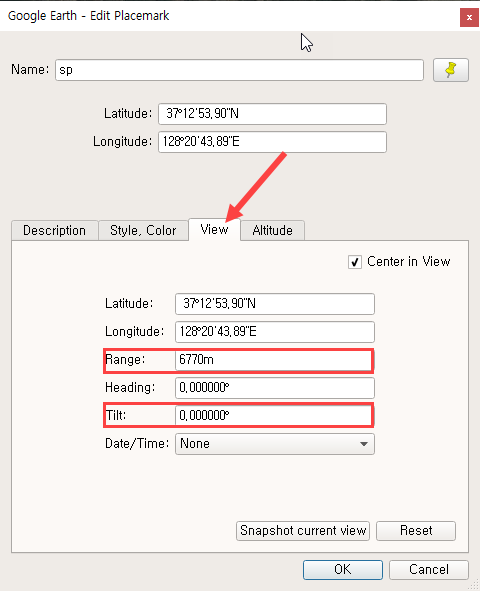Click the Heading value field
The width and height of the screenshot is (480, 591).
coord(275,388)
